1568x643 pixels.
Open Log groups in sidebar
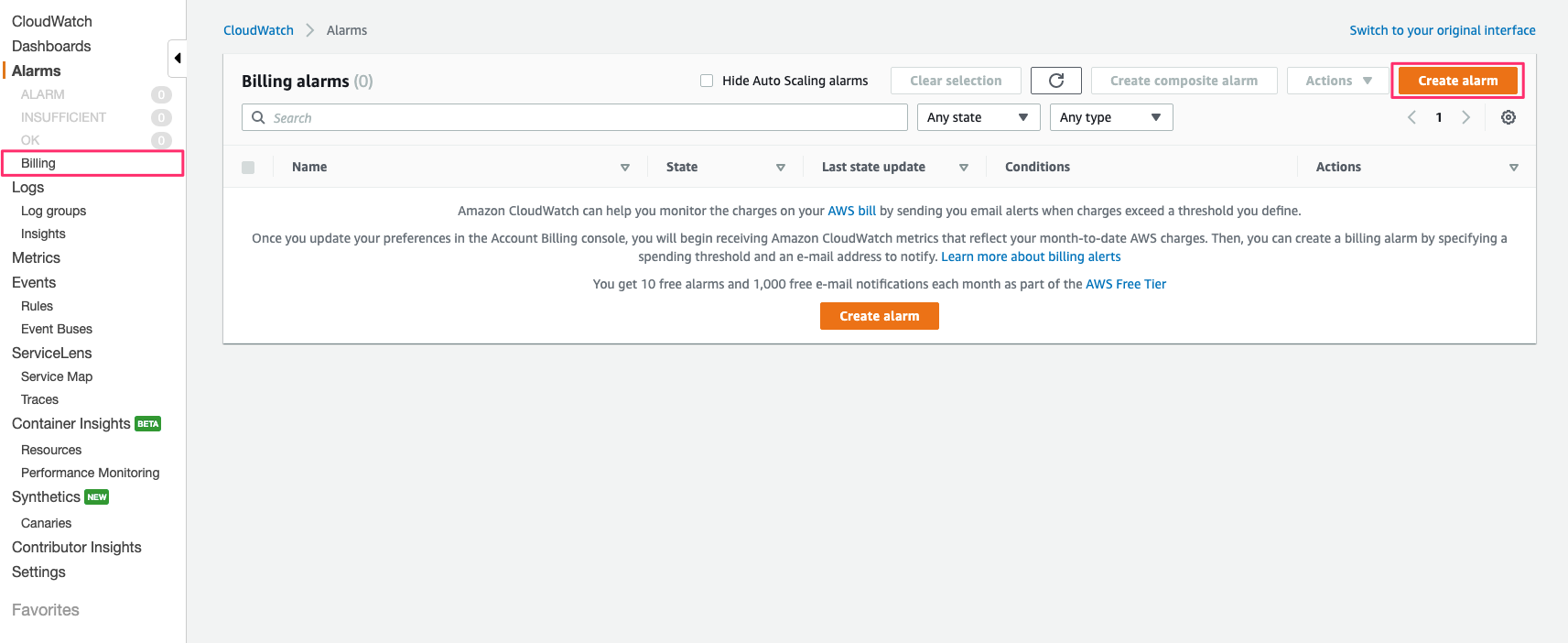tap(53, 211)
